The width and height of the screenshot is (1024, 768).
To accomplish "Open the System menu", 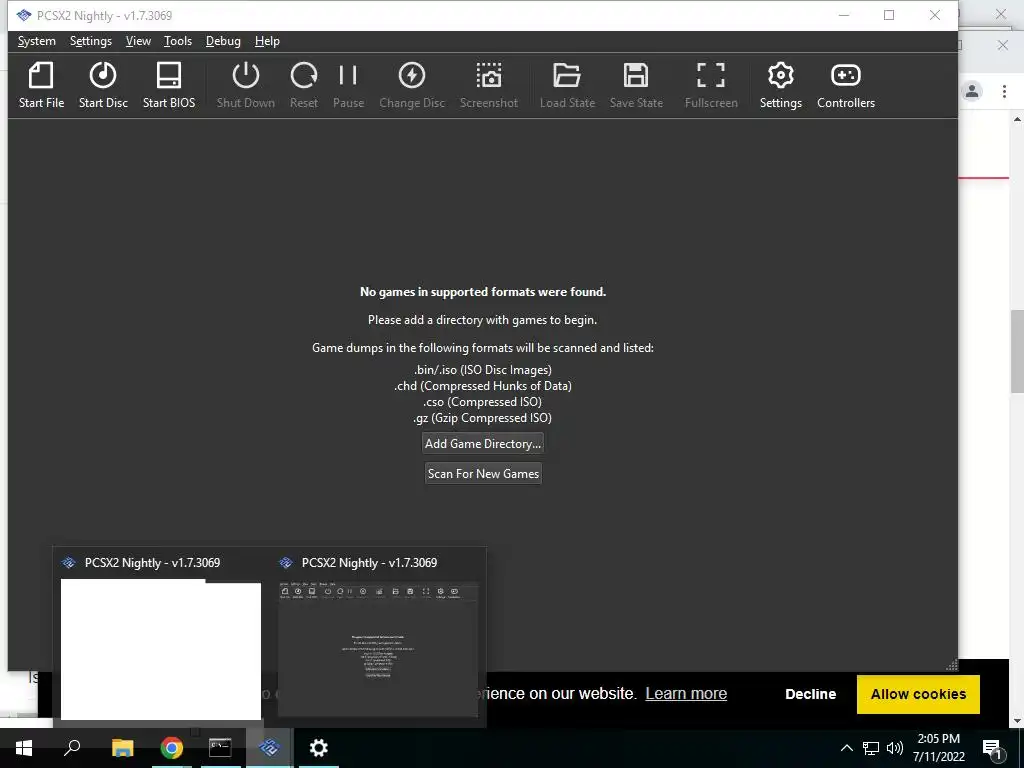I will click(x=37, y=41).
